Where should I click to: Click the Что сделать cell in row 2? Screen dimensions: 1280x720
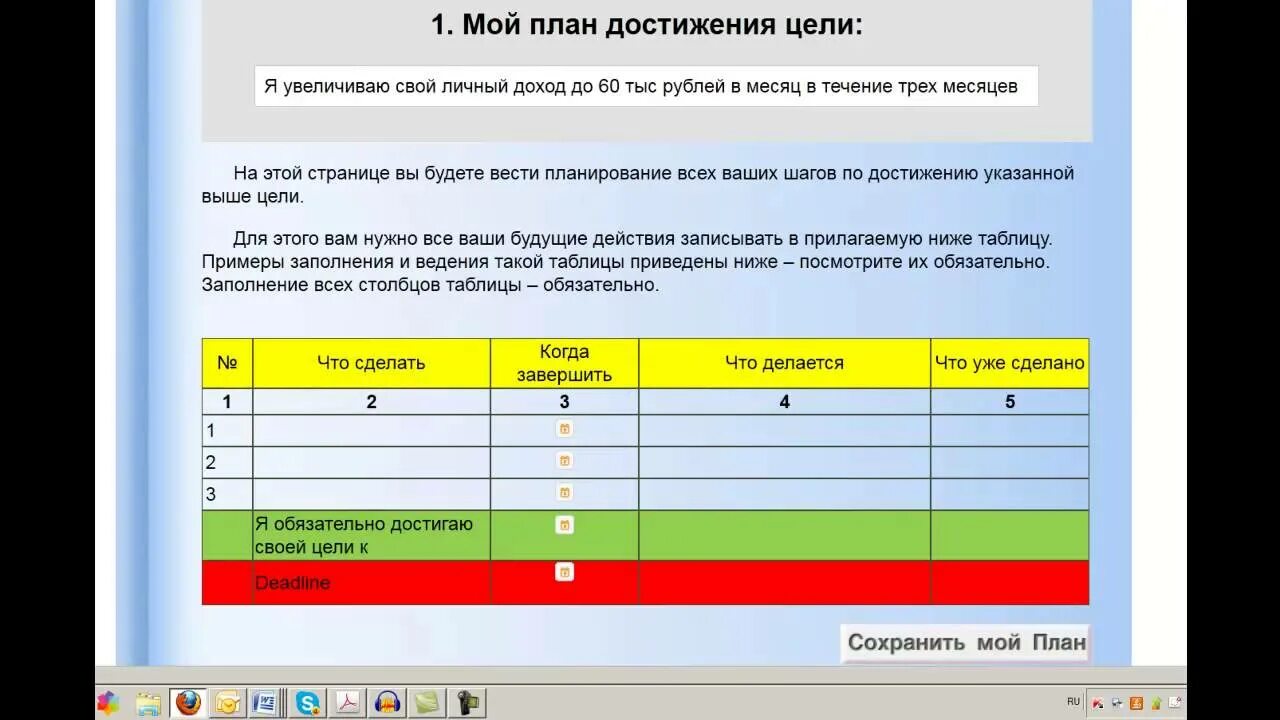(371, 463)
